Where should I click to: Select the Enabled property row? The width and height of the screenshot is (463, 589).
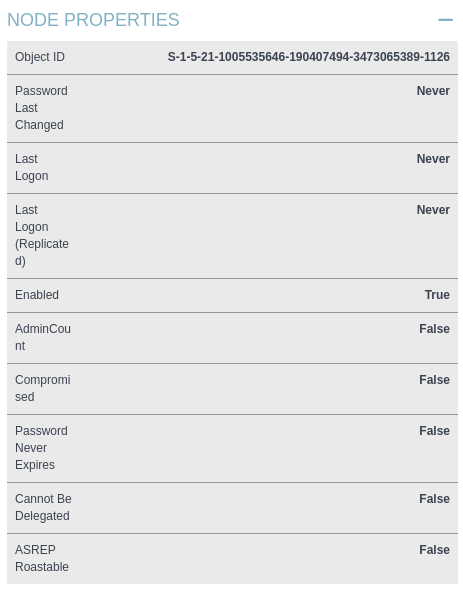point(232,295)
